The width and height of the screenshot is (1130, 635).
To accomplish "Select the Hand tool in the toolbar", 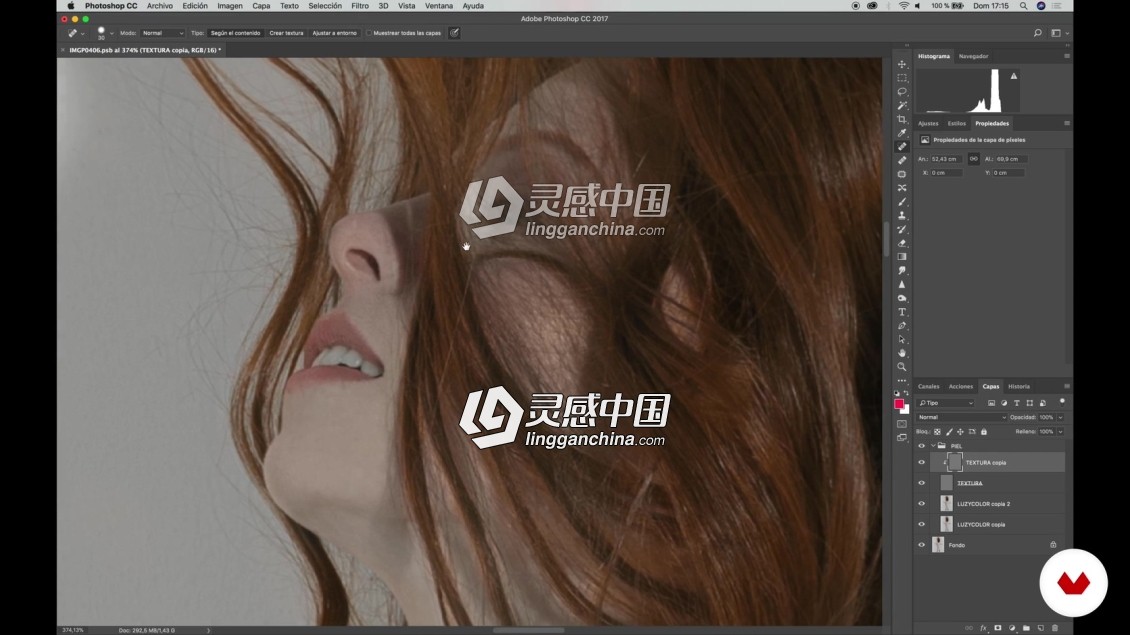I will pos(902,353).
